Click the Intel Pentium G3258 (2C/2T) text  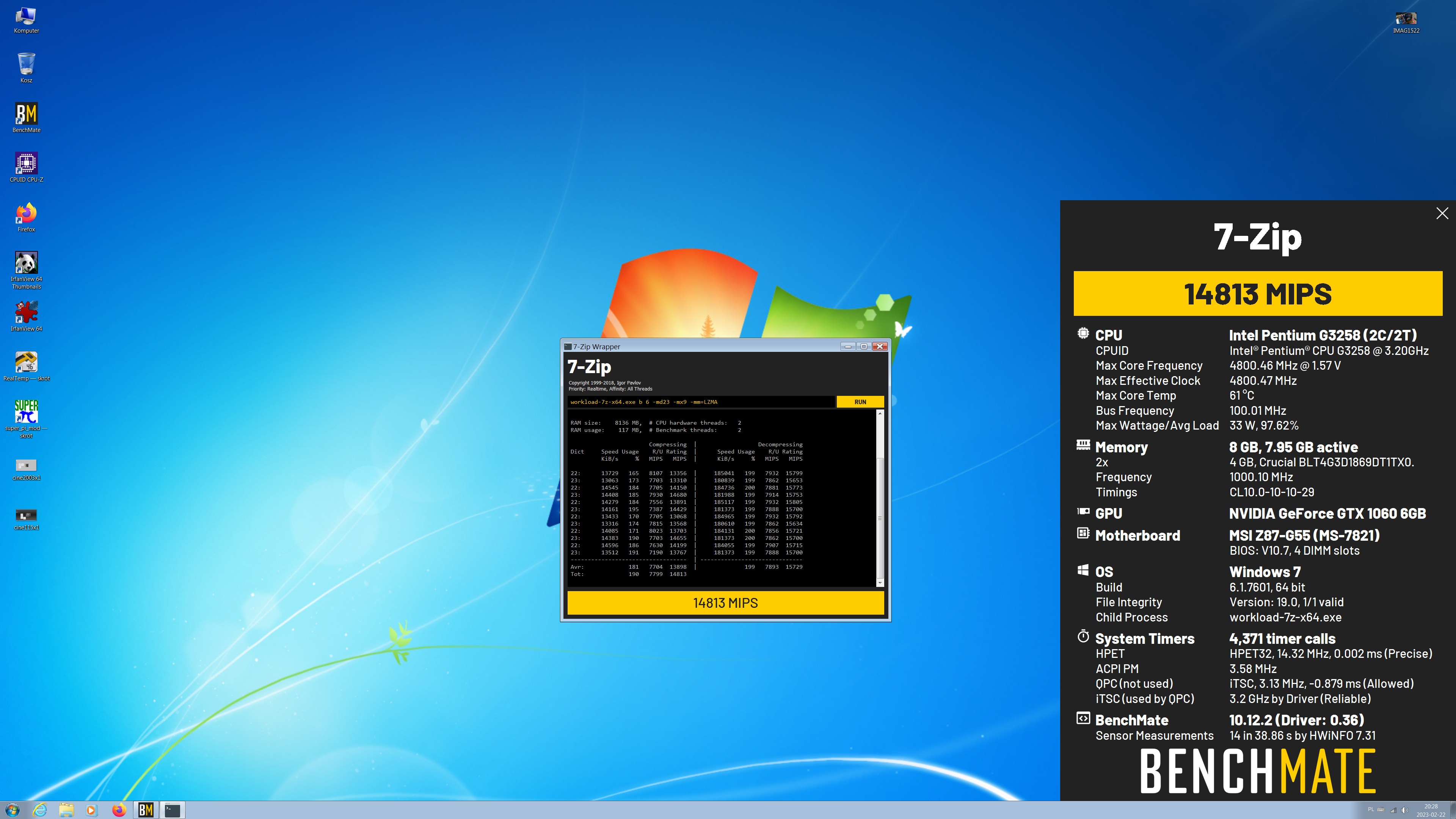click(1323, 335)
